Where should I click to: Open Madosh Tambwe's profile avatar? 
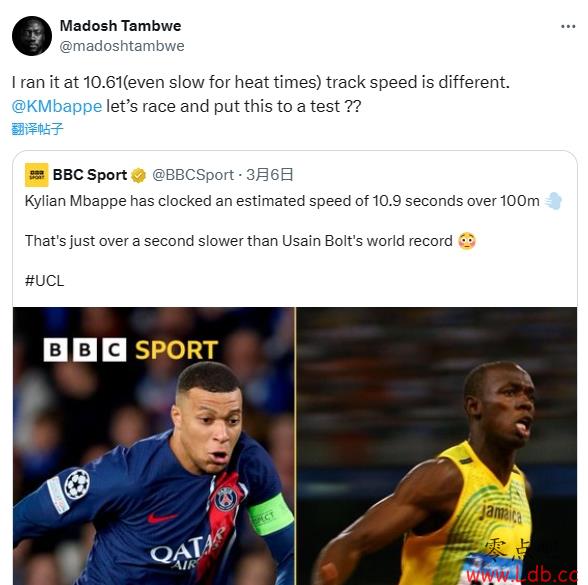coord(32,36)
